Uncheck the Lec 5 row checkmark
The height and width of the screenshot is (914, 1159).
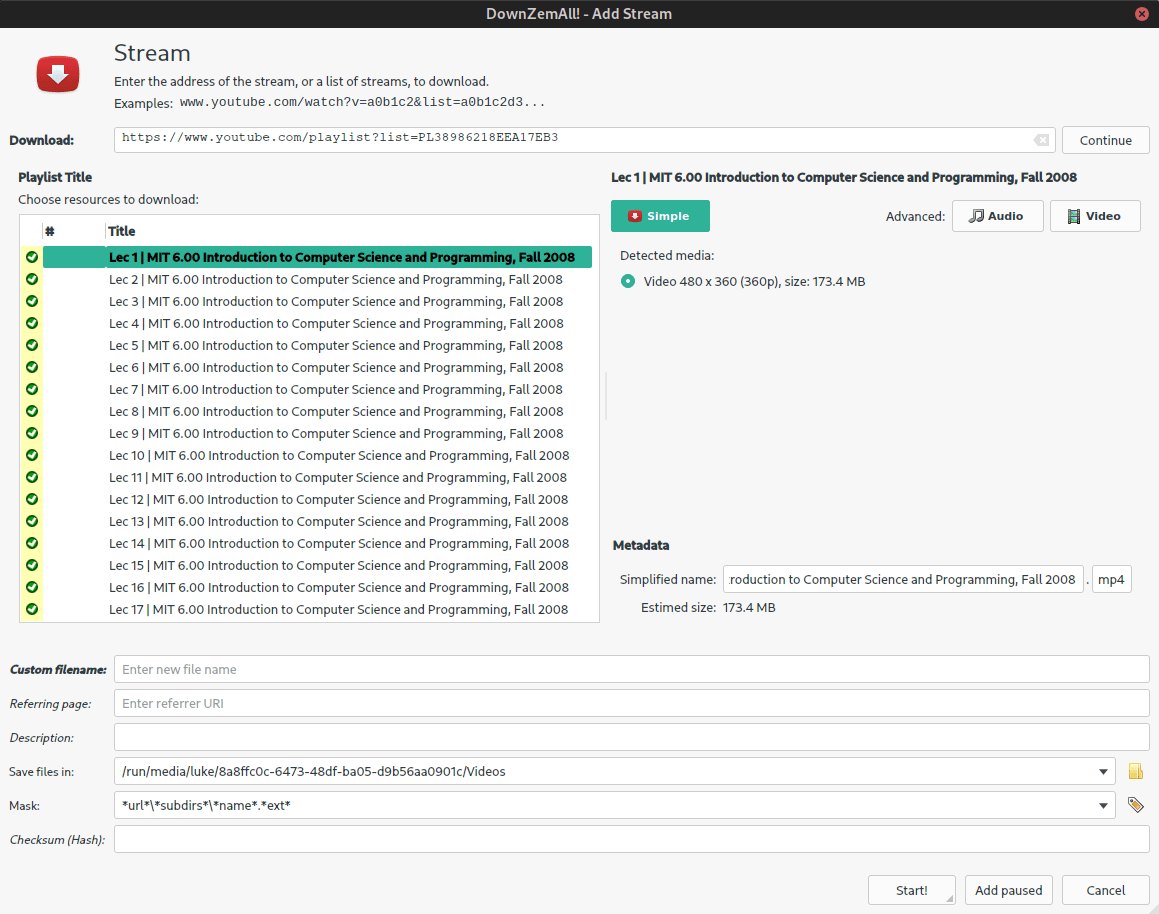(x=32, y=345)
